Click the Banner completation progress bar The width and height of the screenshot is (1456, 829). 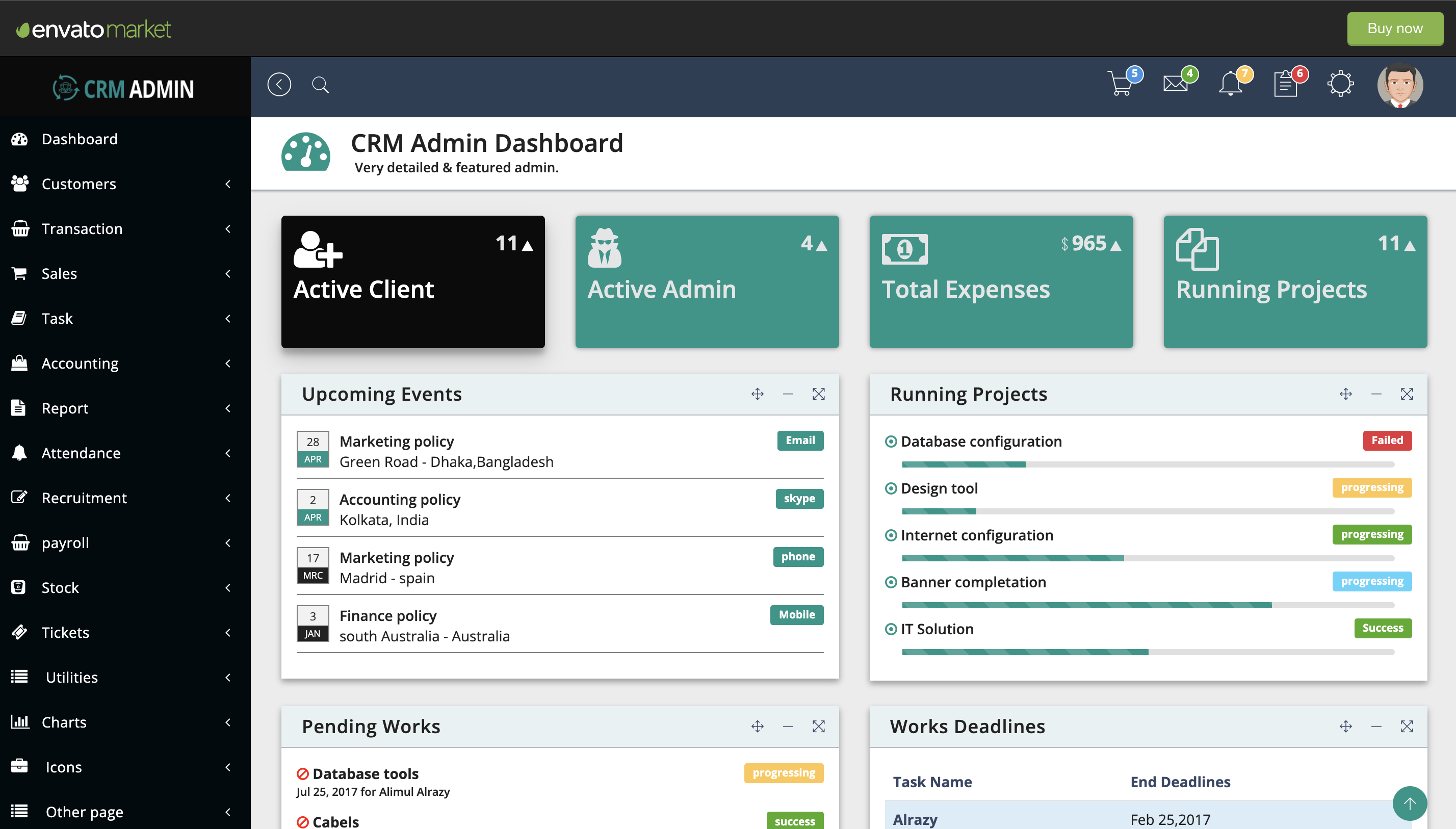pyautogui.click(x=1148, y=605)
